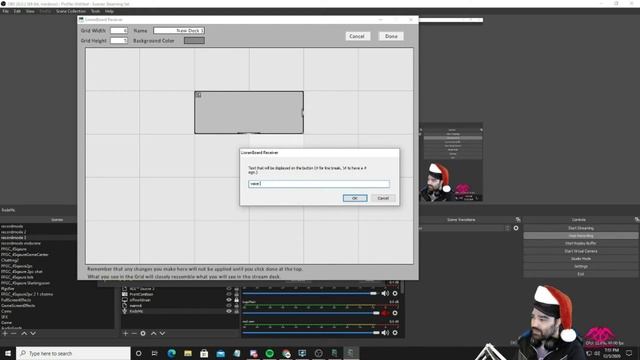Cancel the button text prompt
This screenshot has width=640, height=360.
pyautogui.click(x=383, y=198)
